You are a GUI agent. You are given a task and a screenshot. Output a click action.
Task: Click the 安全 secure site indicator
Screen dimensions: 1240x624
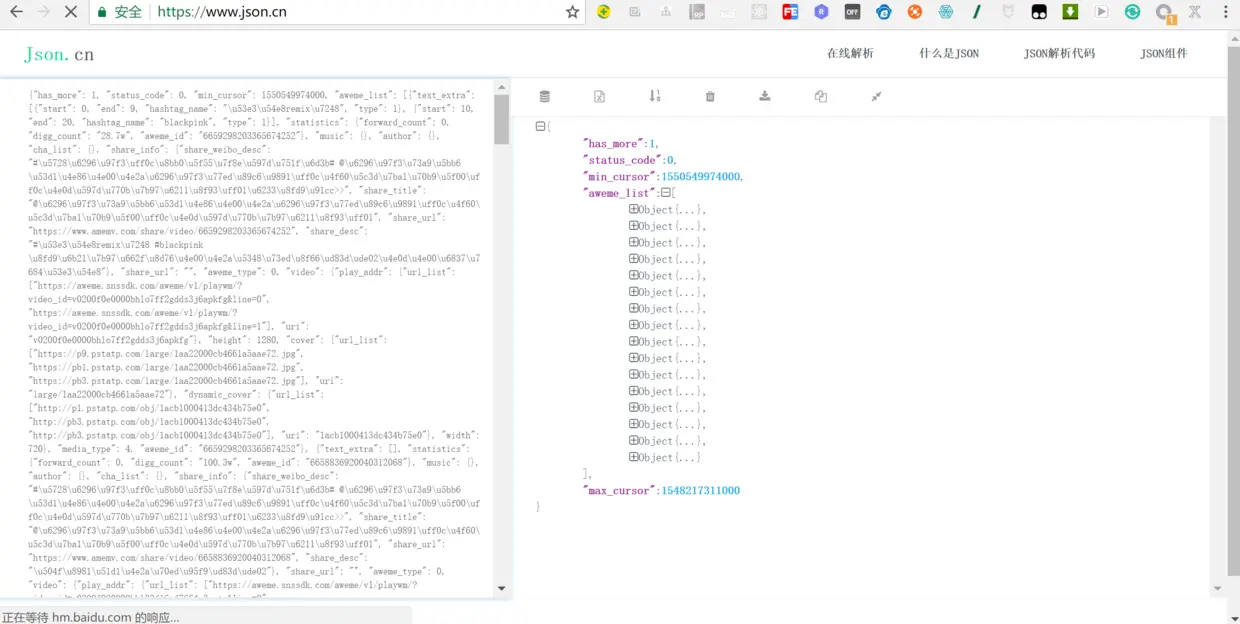pyautogui.click(x=120, y=12)
